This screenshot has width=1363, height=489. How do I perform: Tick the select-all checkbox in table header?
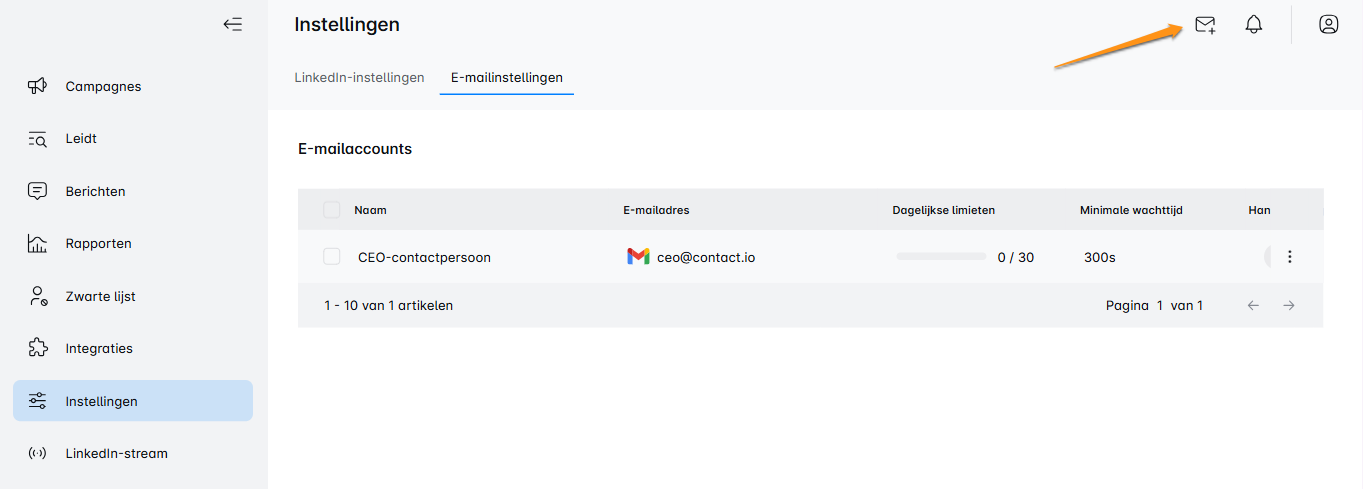(x=332, y=210)
